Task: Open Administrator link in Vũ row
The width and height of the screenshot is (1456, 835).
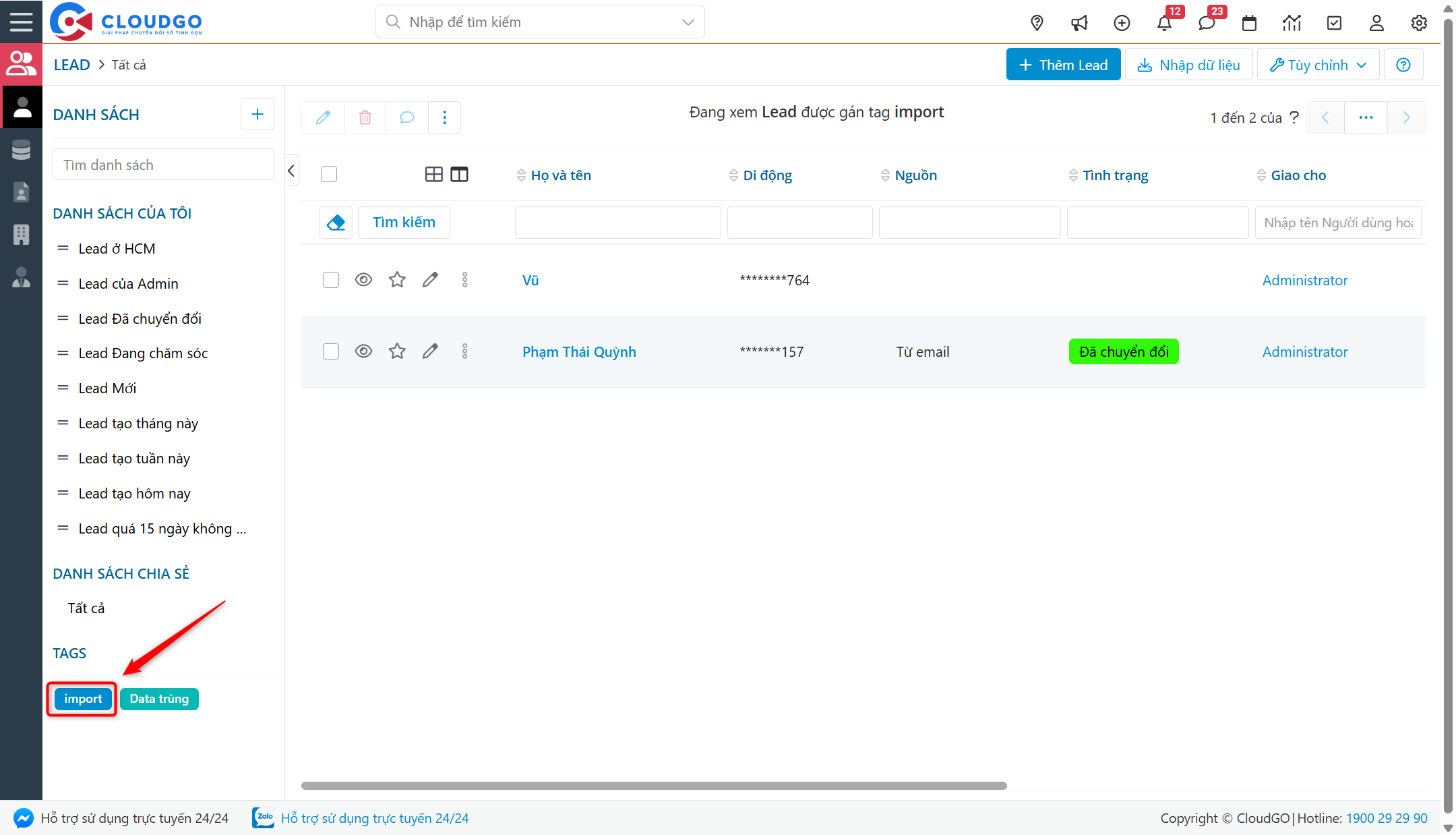Action: coord(1304,281)
